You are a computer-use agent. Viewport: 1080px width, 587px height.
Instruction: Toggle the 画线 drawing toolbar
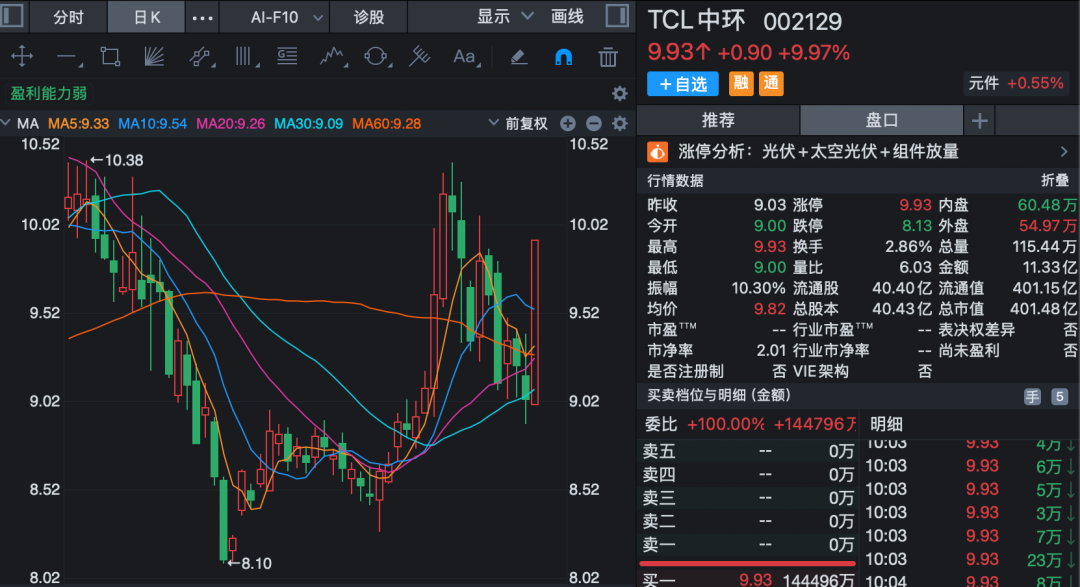pos(567,17)
